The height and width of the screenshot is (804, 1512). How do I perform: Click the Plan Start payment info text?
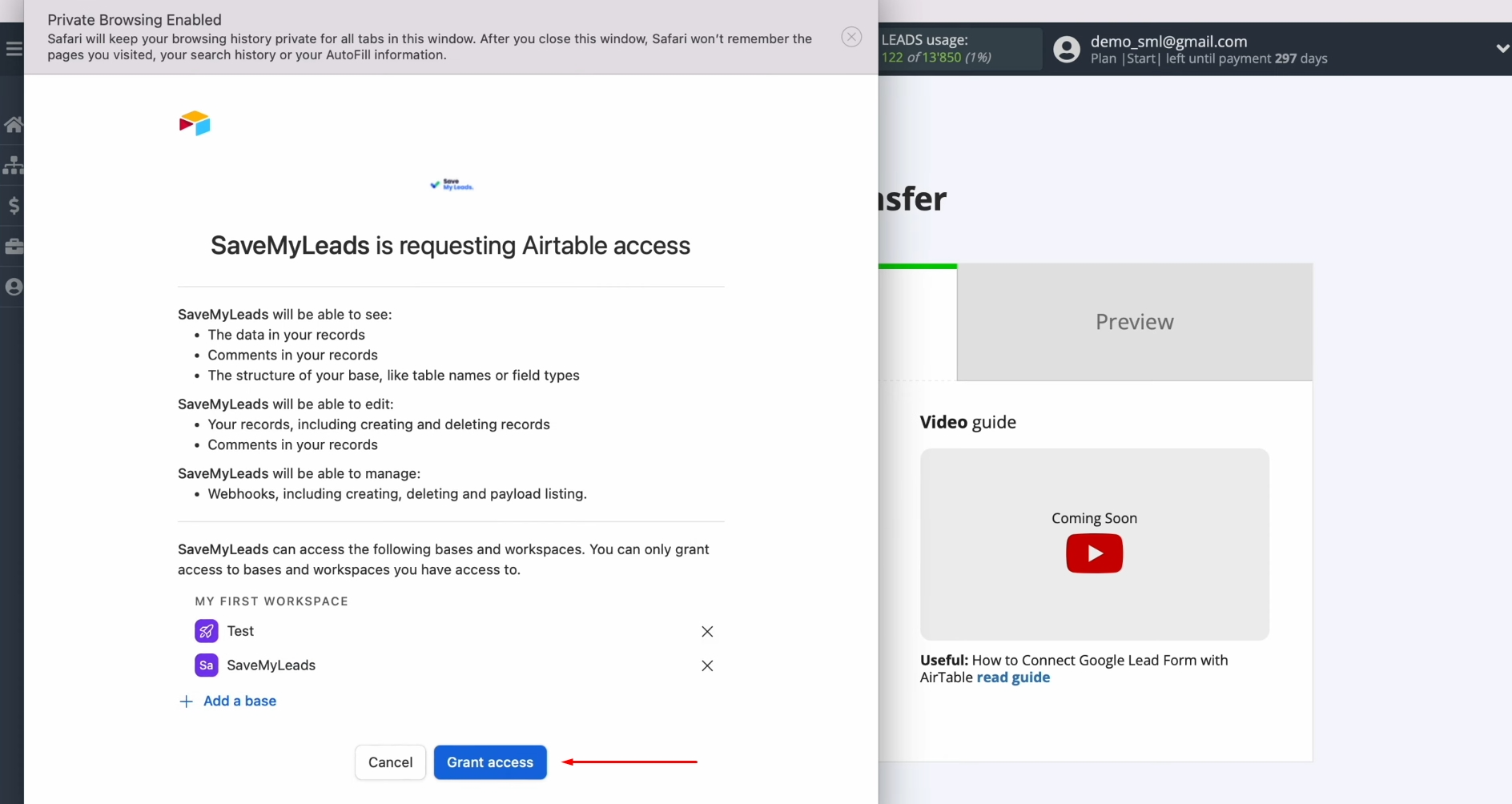[1208, 58]
